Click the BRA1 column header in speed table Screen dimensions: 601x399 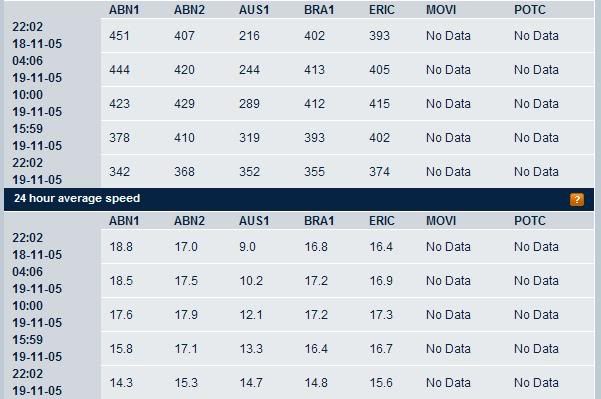(x=319, y=221)
